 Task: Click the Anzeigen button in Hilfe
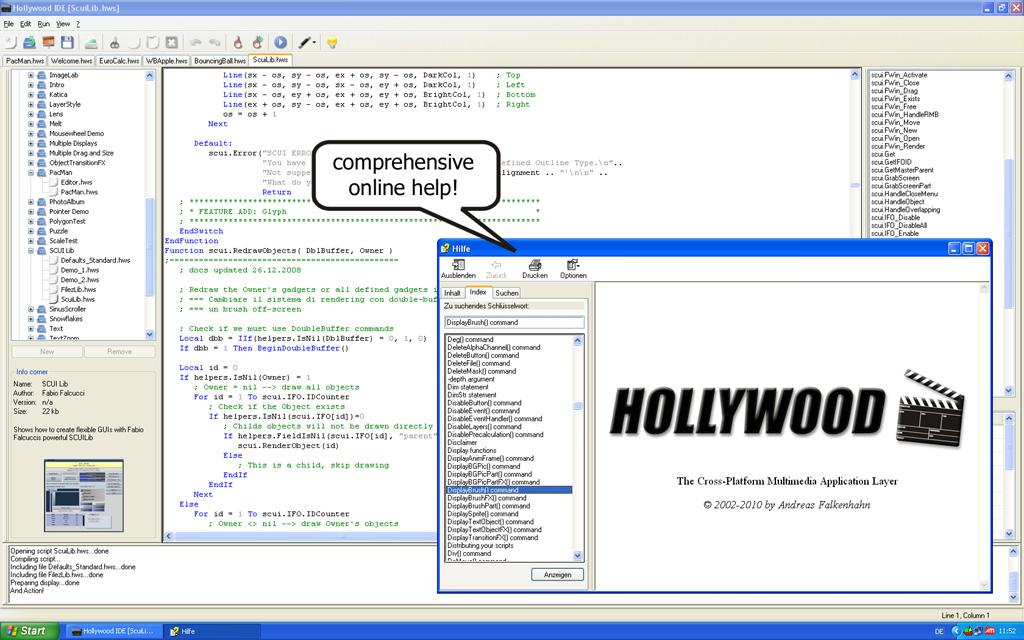[557, 575]
